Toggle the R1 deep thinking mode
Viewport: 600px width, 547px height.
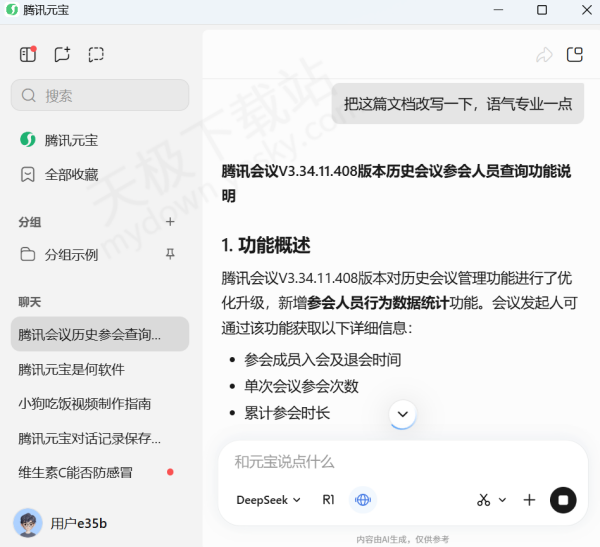(328, 500)
